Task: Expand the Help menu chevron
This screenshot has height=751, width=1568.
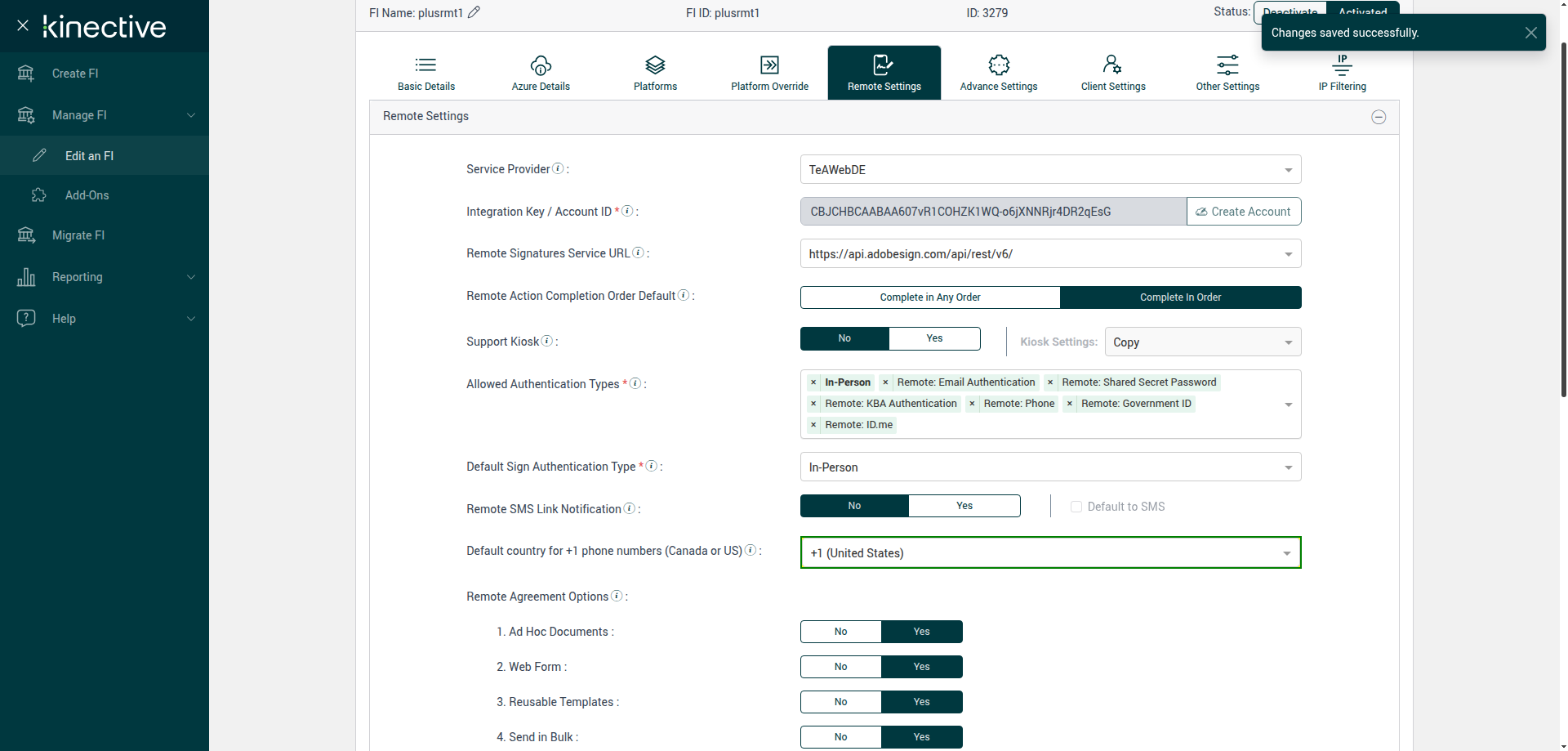Action: (191, 319)
